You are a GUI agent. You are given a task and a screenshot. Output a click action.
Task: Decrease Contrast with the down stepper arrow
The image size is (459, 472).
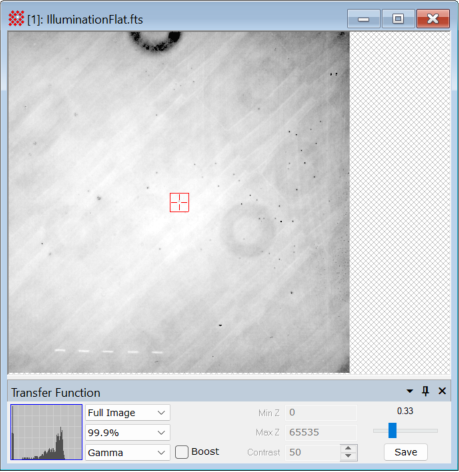[348, 456]
